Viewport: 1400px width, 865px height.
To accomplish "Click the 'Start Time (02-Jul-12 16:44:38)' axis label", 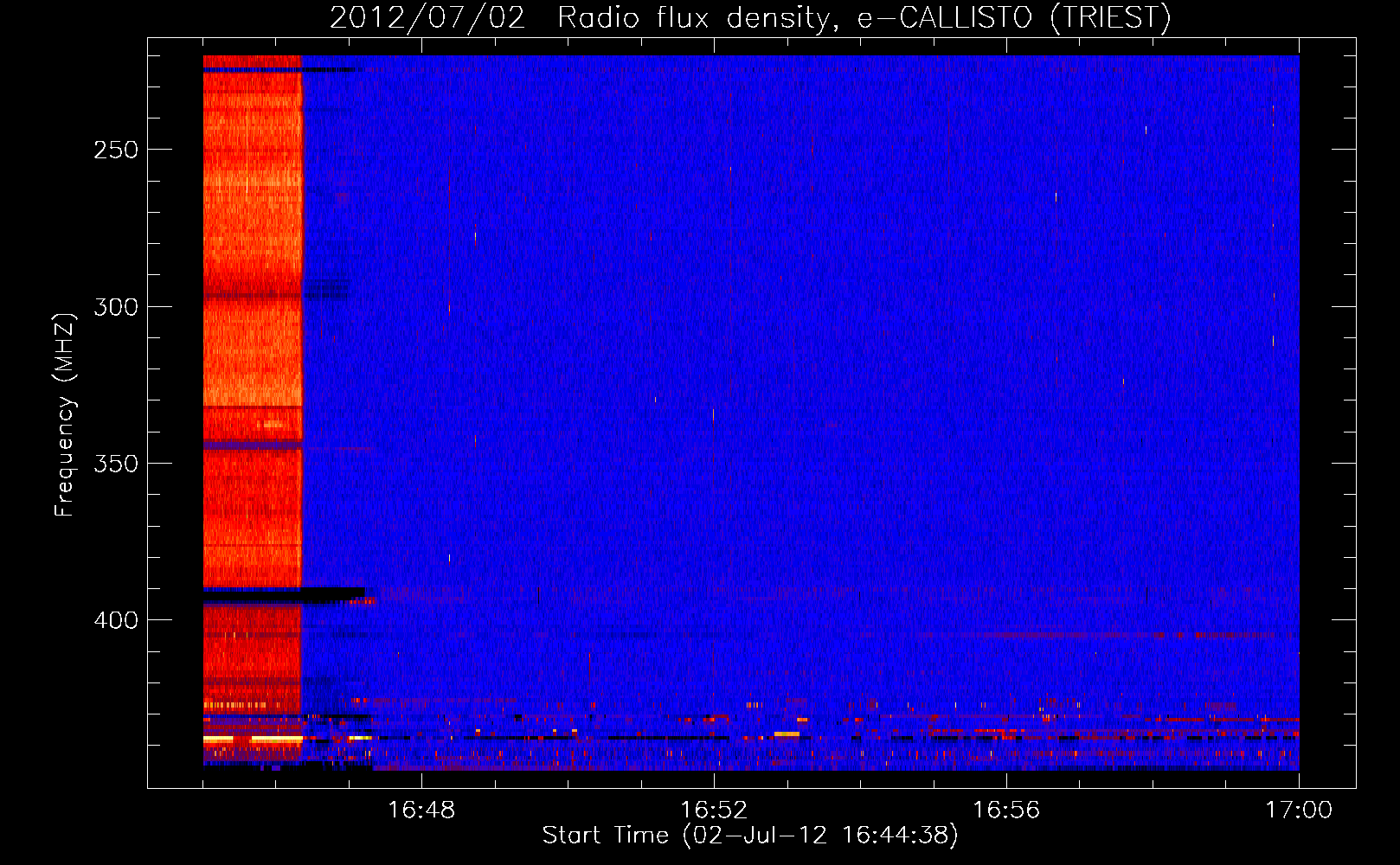I will pyautogui.click(x=750, y=836).
